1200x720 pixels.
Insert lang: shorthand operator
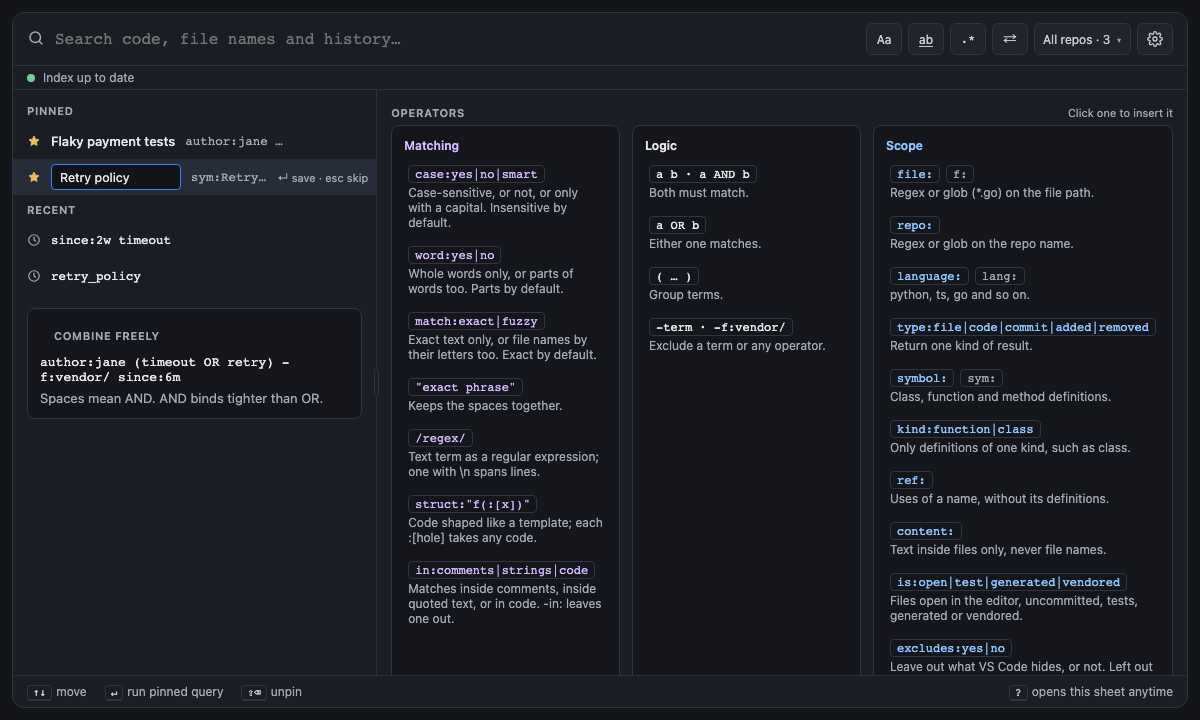tap(1000, 276)
